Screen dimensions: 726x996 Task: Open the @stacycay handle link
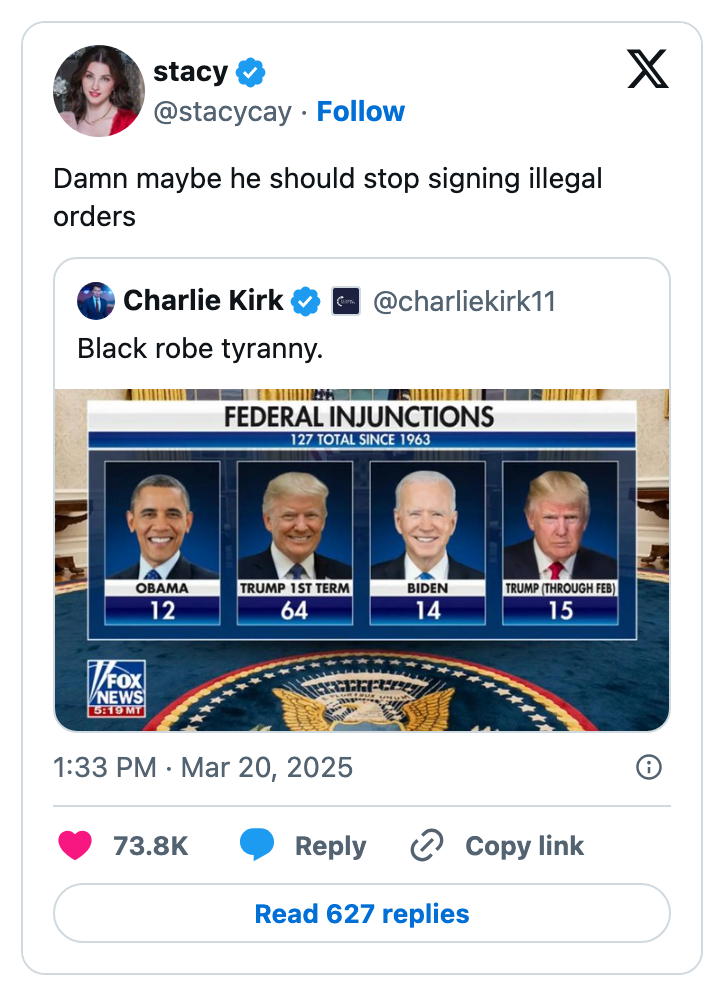(x=222, y=112)
